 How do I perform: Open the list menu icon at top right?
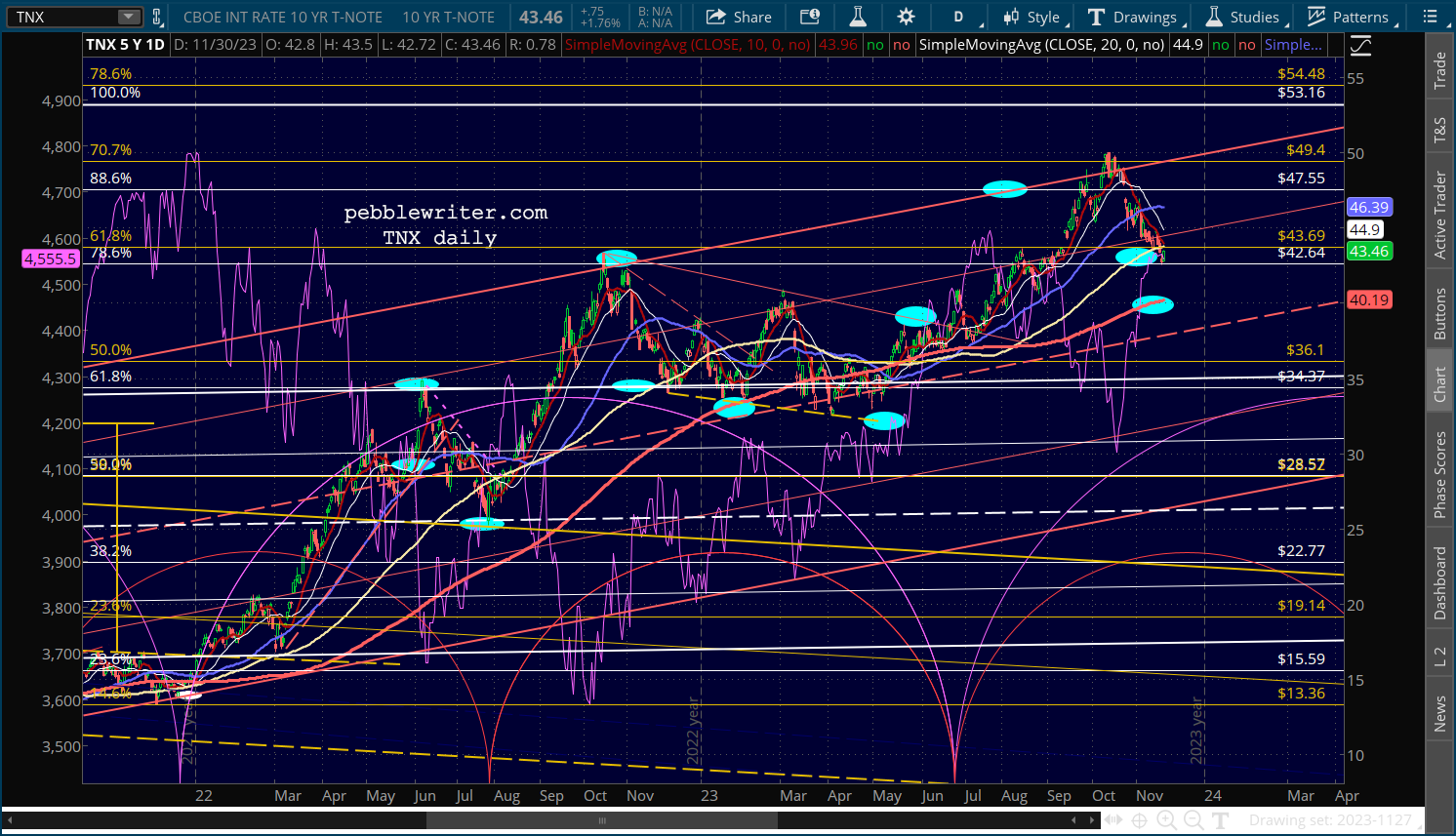[x=1430, y=17]
